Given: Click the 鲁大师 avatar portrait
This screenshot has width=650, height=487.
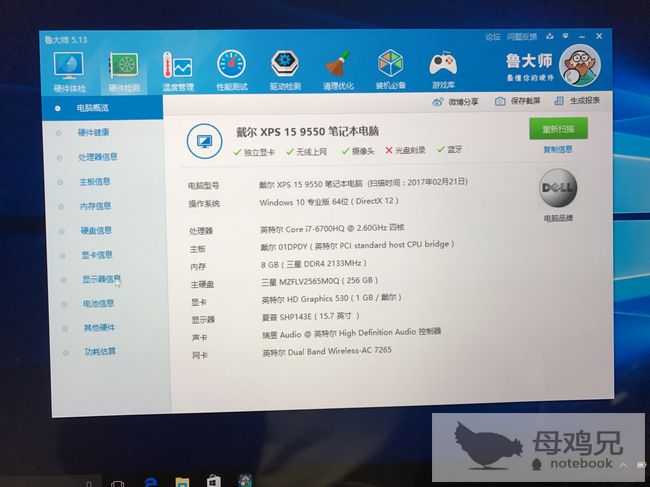Looking at the screenshot, I should pos(580,65).
